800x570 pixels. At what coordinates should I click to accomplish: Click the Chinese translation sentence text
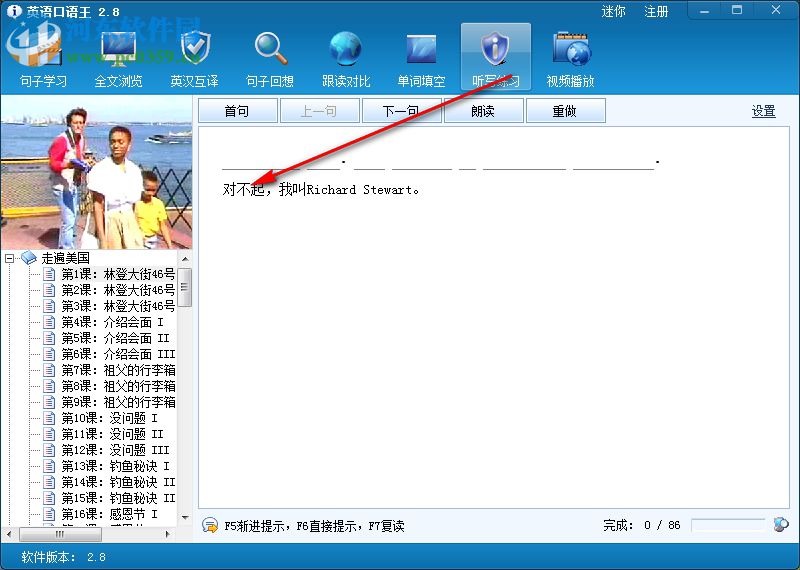(x=321, y=189)
